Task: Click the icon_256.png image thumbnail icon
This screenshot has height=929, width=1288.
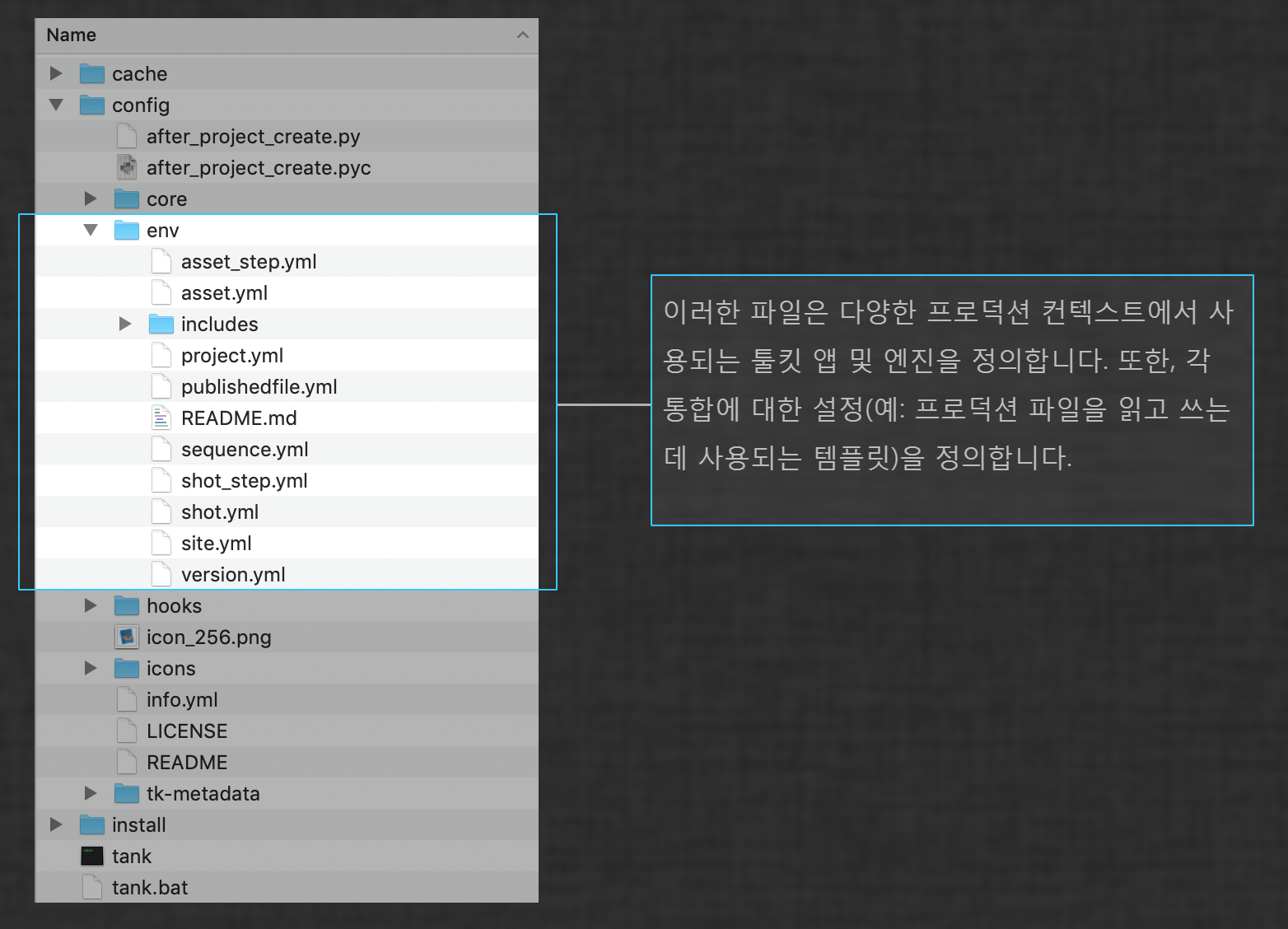Action: pyautogui.click(x=127, y=637)
